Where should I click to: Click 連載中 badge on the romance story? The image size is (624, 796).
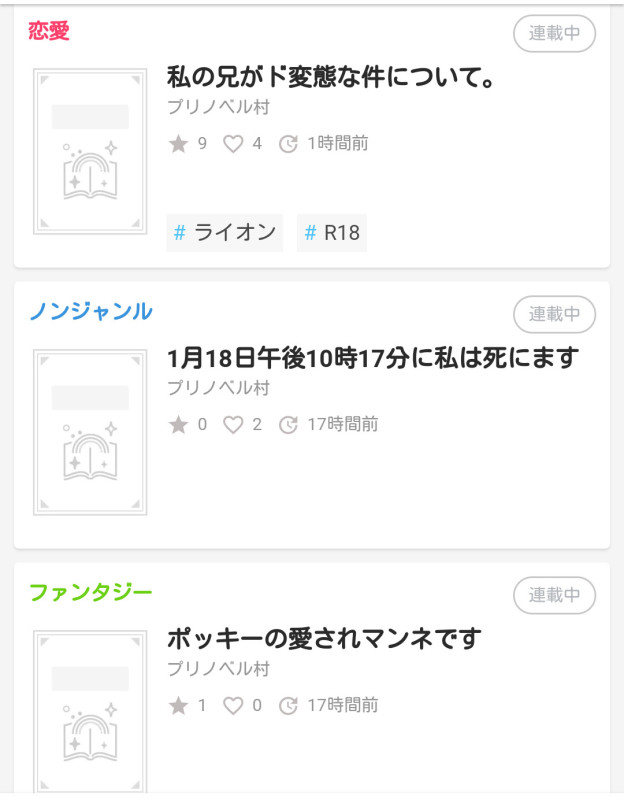(x=554, y=34)
